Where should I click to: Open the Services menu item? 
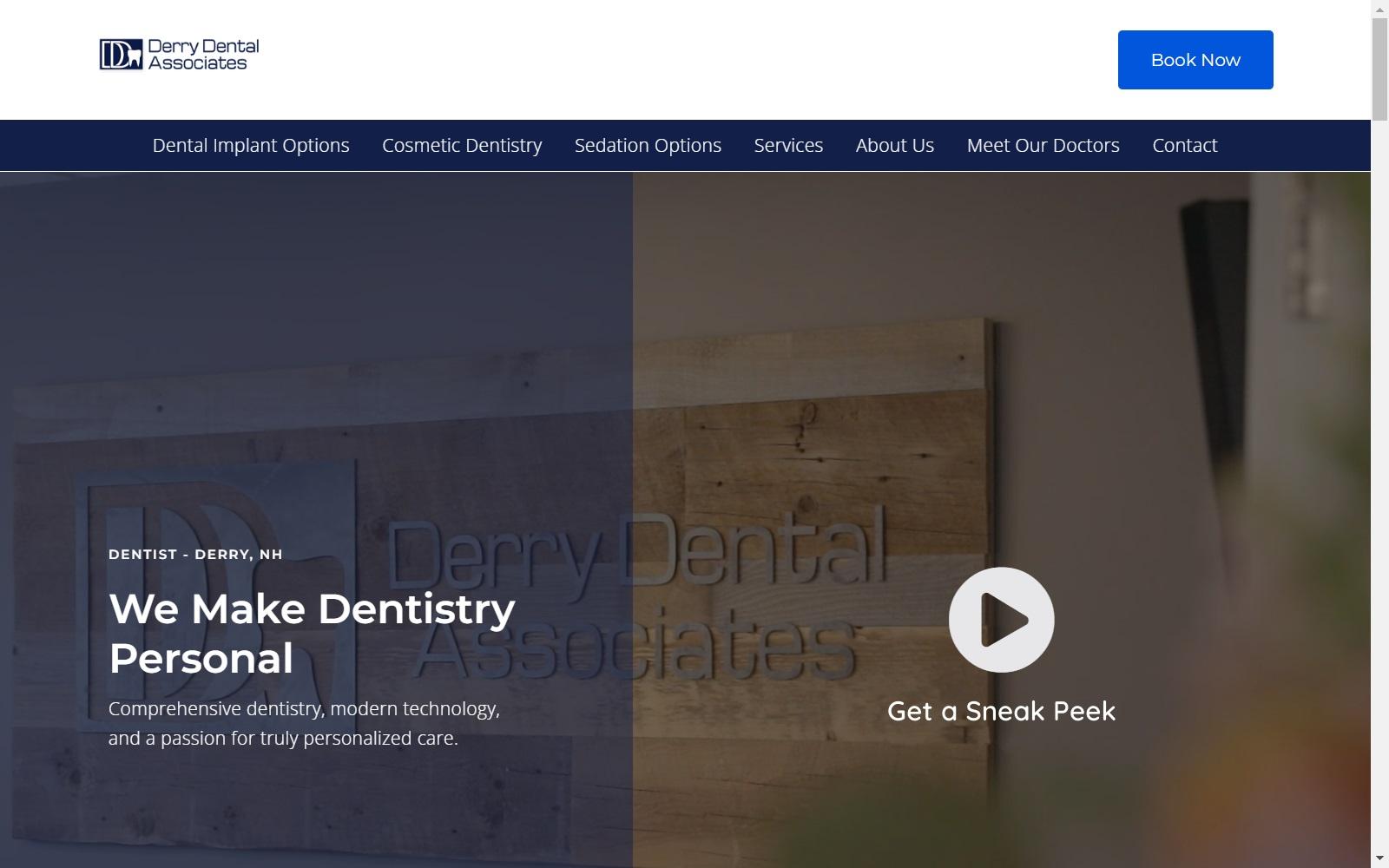(788, 145)
